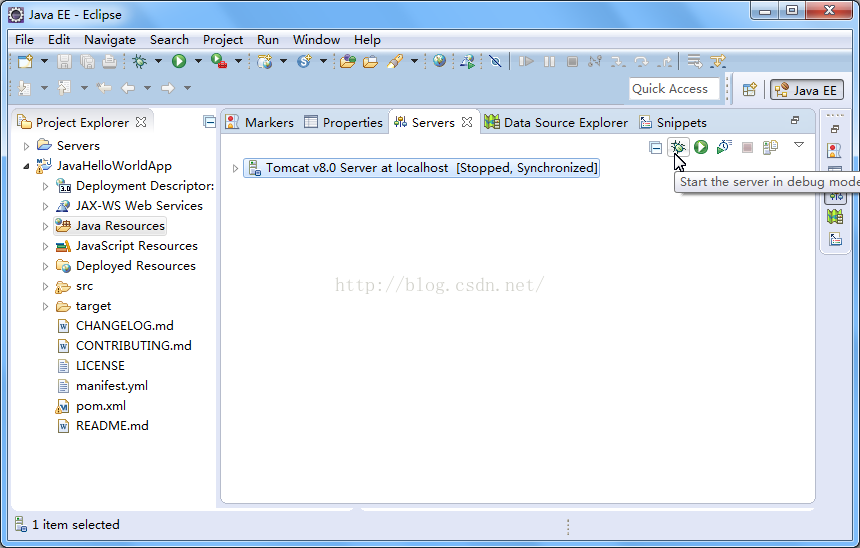Screen dimensions: 860x548
Task: Open the Servers view menu triangle
Action: coord(799,145)
